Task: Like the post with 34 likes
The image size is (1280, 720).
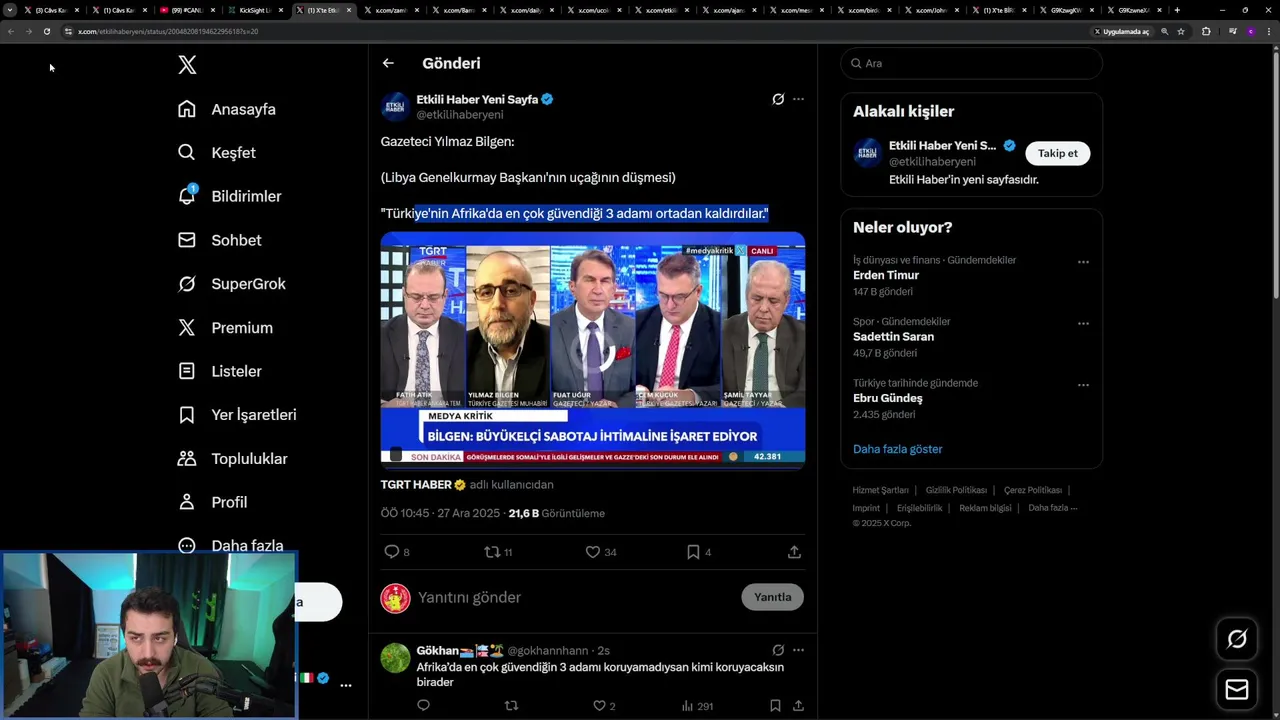Action: coord(600,552)
